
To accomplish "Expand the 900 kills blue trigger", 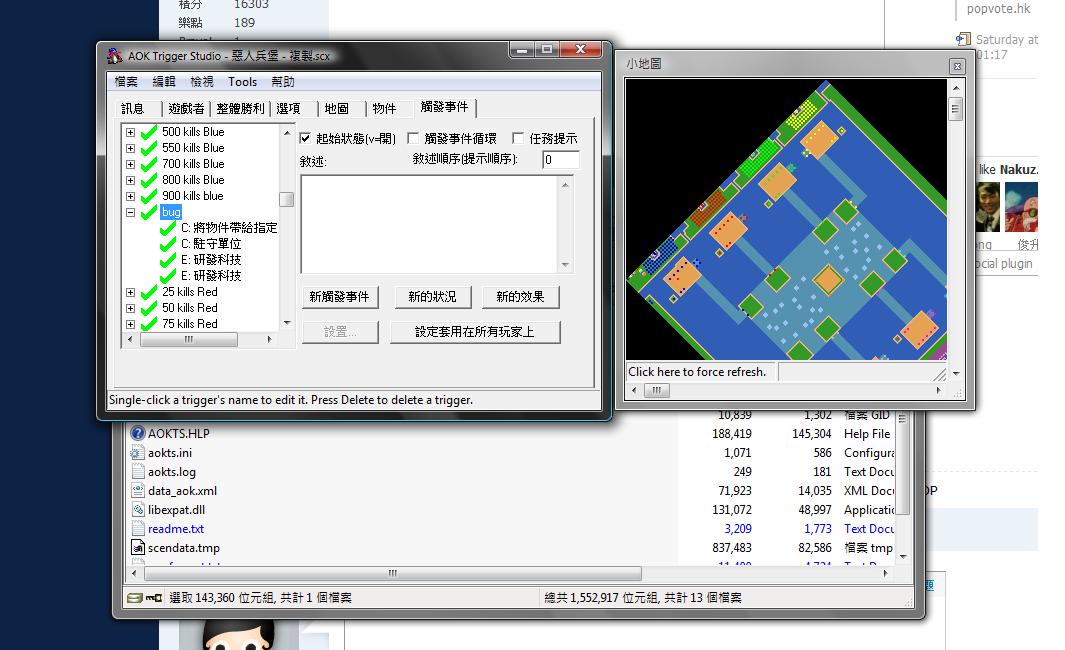I will pos(130,196).
